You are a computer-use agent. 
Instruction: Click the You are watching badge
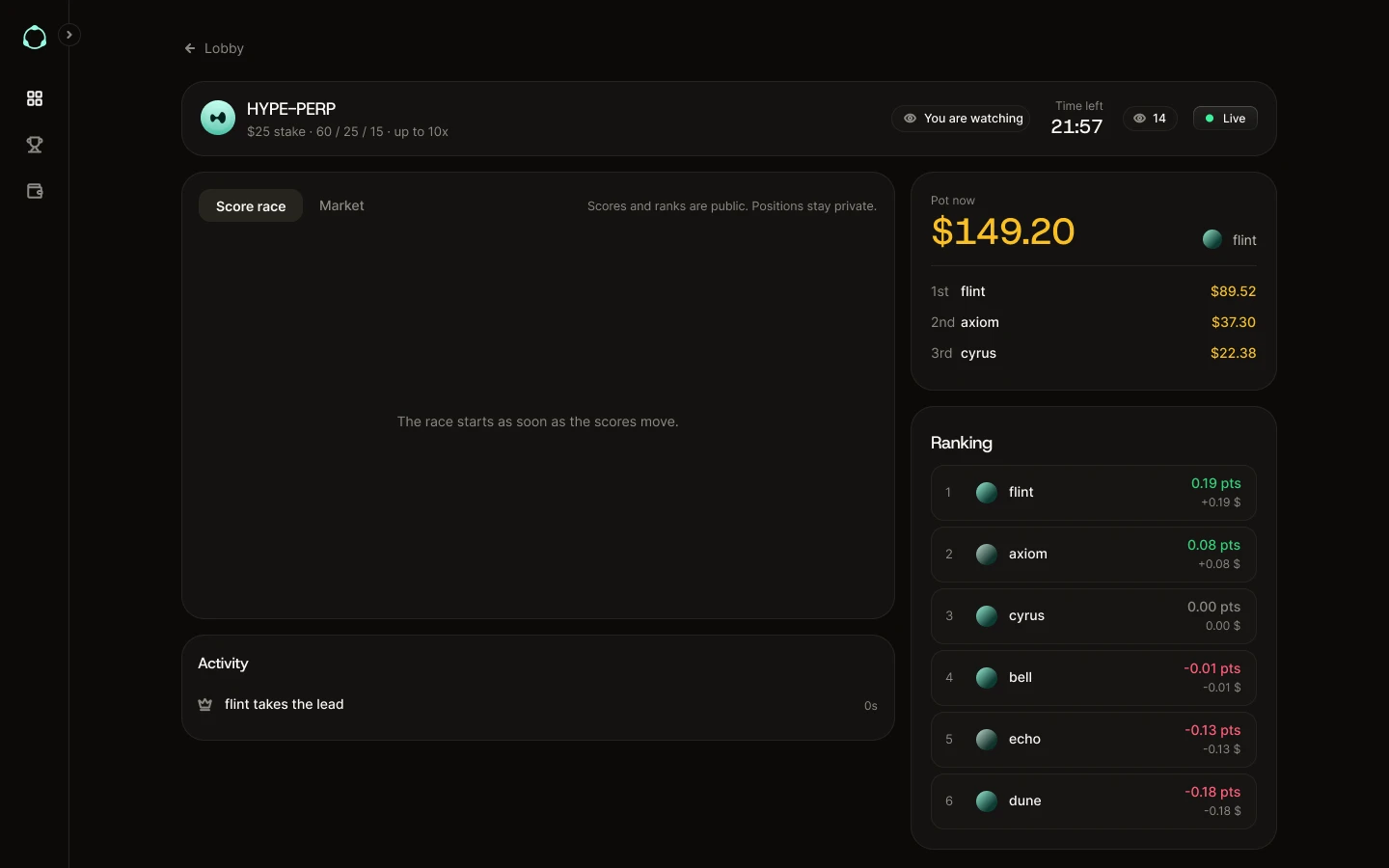click(x=962, y=119)
